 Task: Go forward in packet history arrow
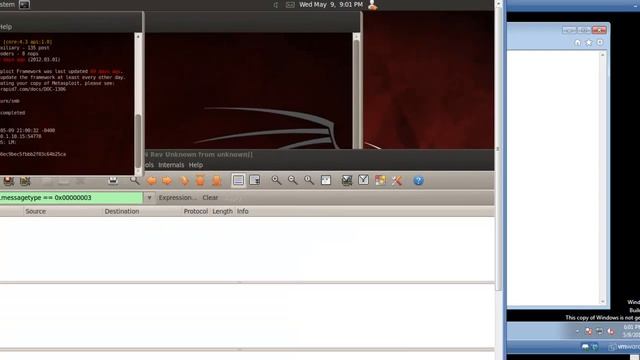click(167, 180)
